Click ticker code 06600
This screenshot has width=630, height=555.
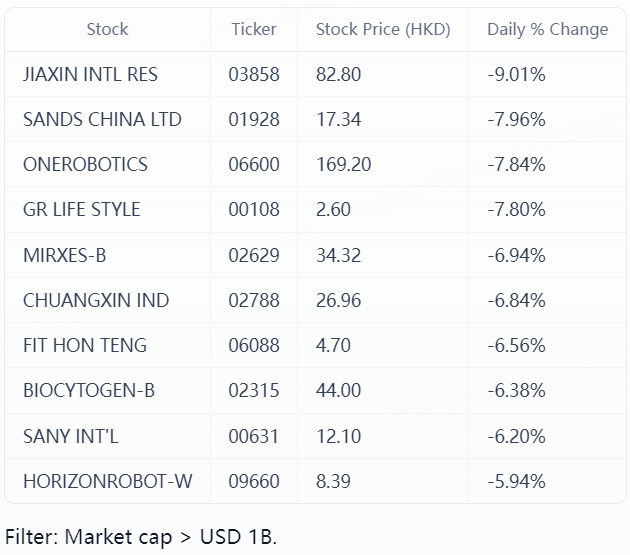tap(254, 165)
